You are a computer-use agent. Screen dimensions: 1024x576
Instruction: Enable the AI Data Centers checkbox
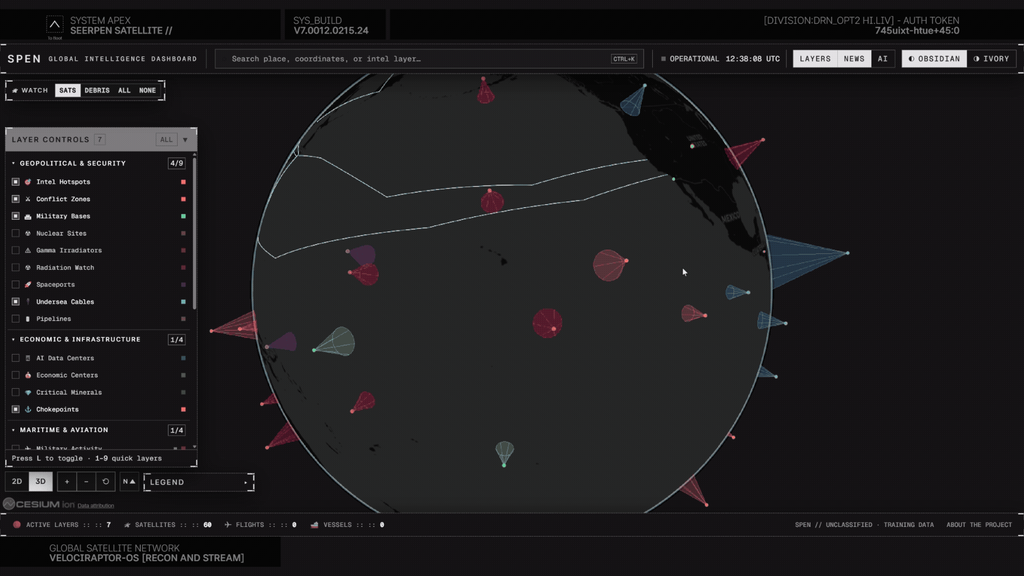tap(16, 358)
